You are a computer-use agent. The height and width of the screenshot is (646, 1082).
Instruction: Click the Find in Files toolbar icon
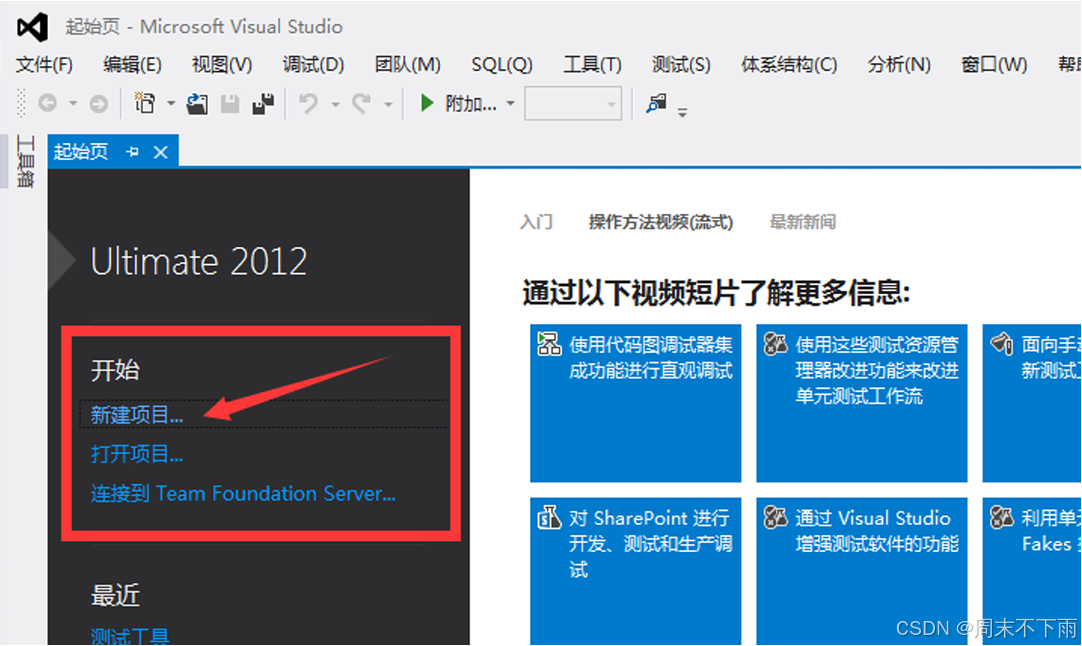coord(656,104)
